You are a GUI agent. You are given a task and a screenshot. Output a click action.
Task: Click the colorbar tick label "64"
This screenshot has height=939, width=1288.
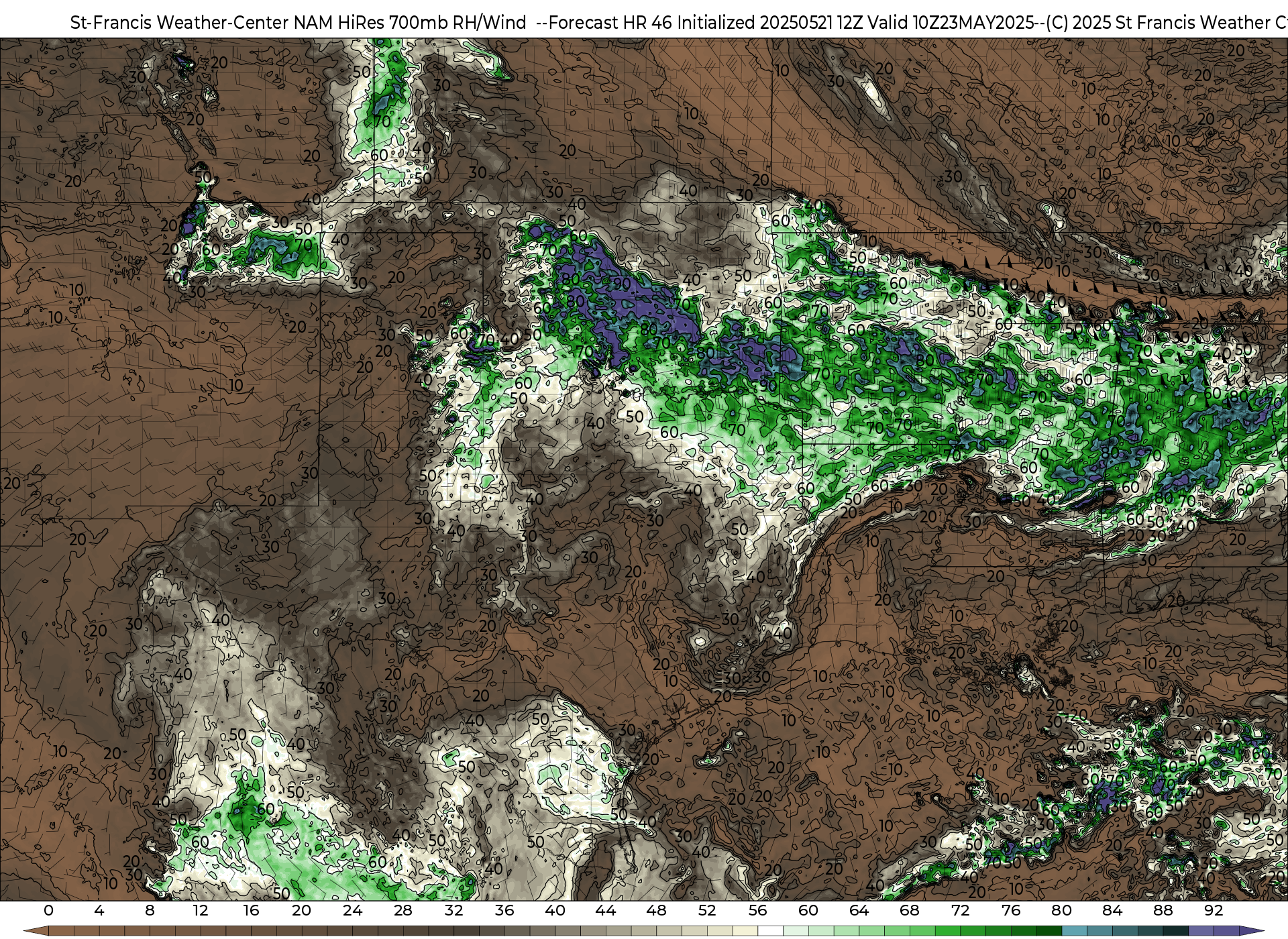tap(859, 911)
